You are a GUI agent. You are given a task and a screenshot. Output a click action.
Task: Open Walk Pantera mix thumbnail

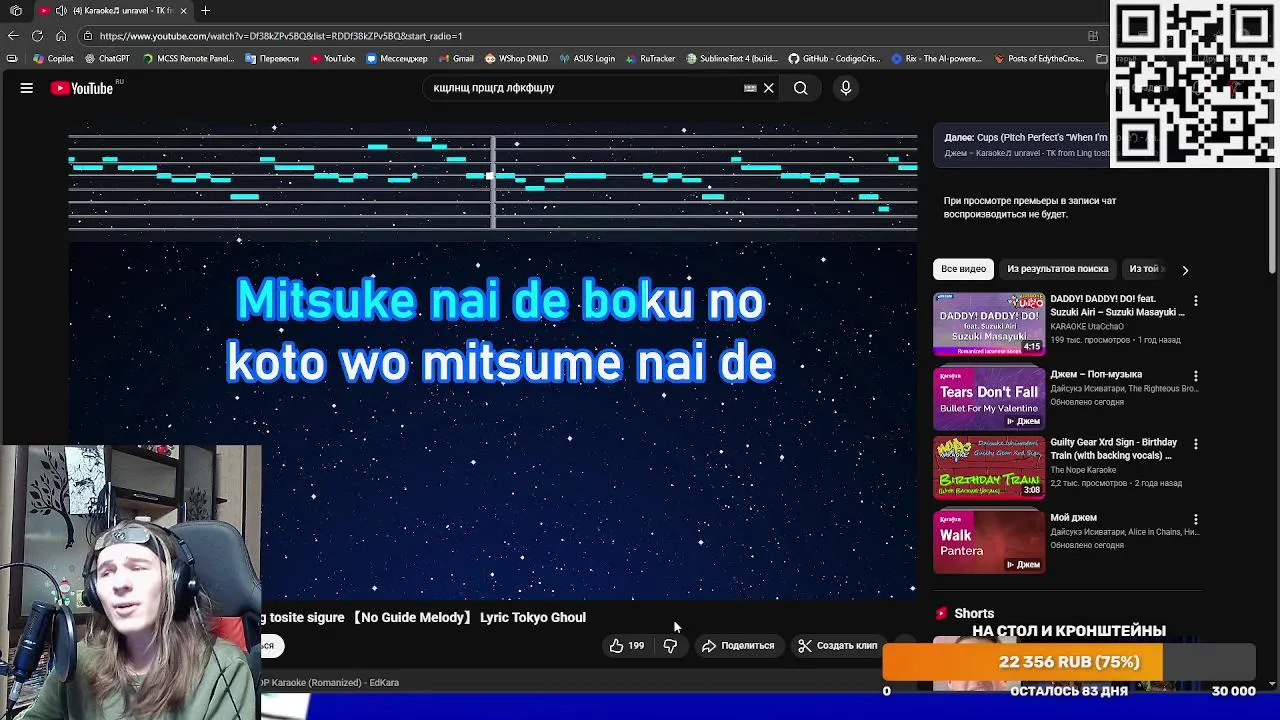pos(989,542)
